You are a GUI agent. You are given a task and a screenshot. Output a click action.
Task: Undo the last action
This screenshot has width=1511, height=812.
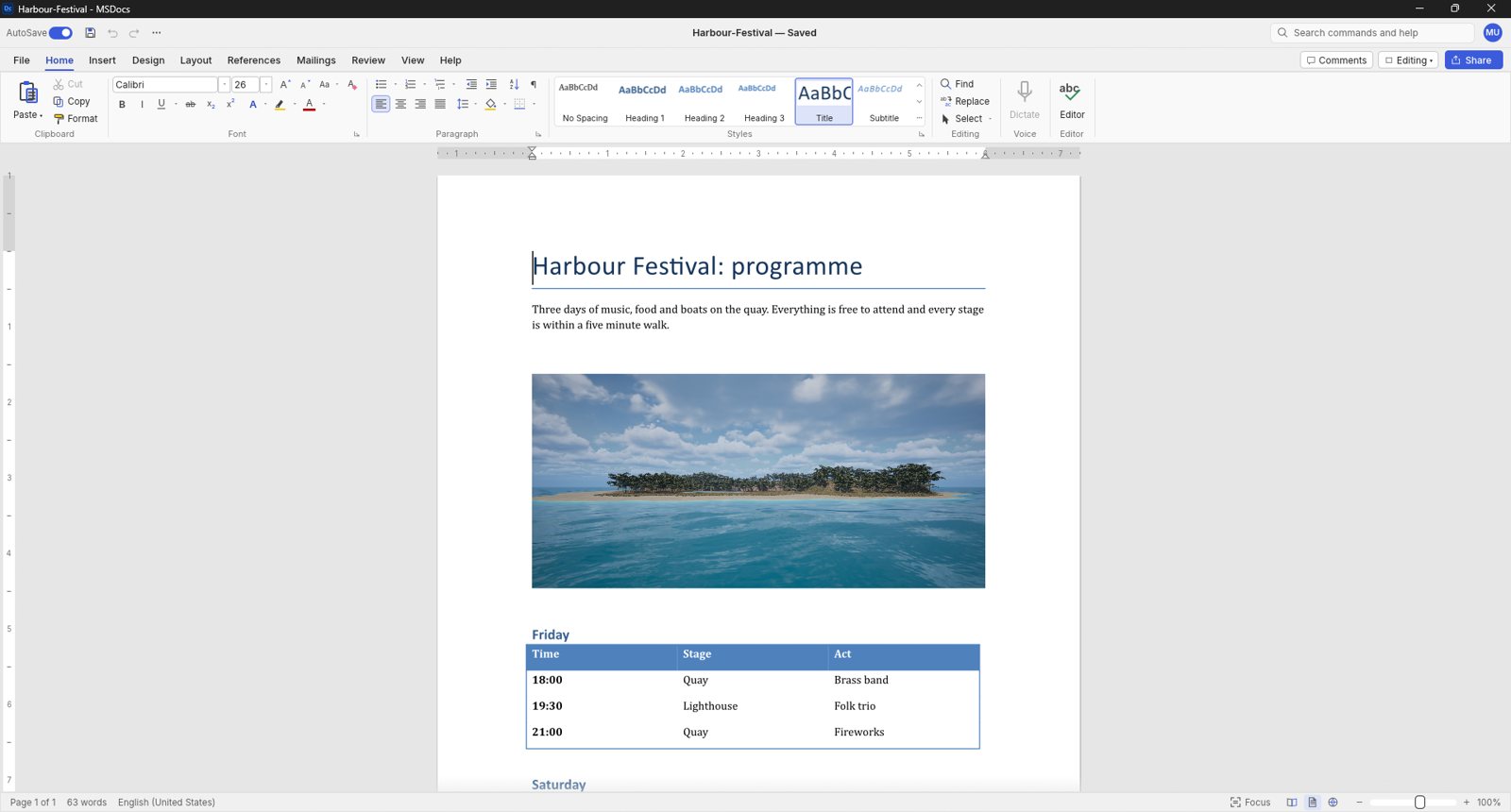coord(112,33)
